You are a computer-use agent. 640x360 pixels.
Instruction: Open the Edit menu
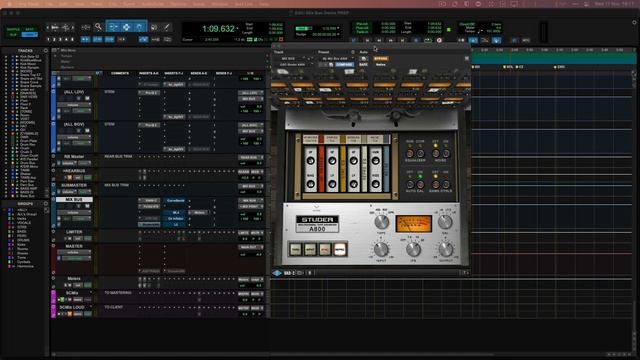pos(64,4)
